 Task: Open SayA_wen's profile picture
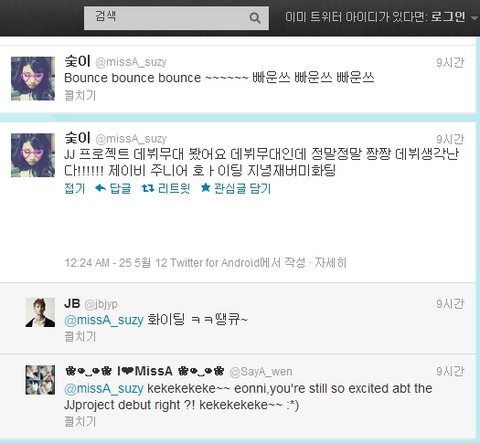[40, 380]
